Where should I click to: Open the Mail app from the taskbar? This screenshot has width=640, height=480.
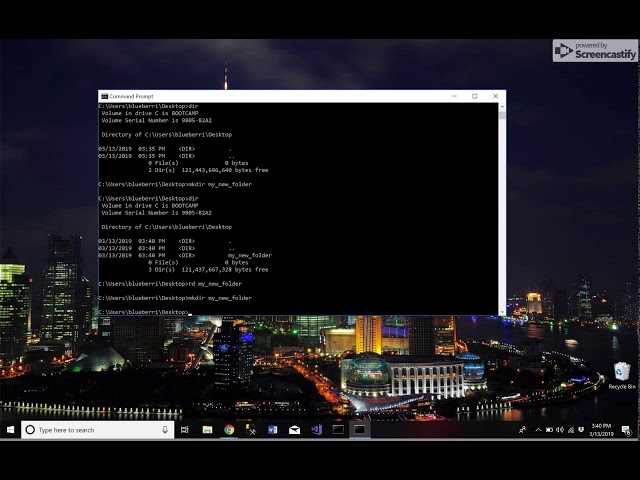pos(294,430)
